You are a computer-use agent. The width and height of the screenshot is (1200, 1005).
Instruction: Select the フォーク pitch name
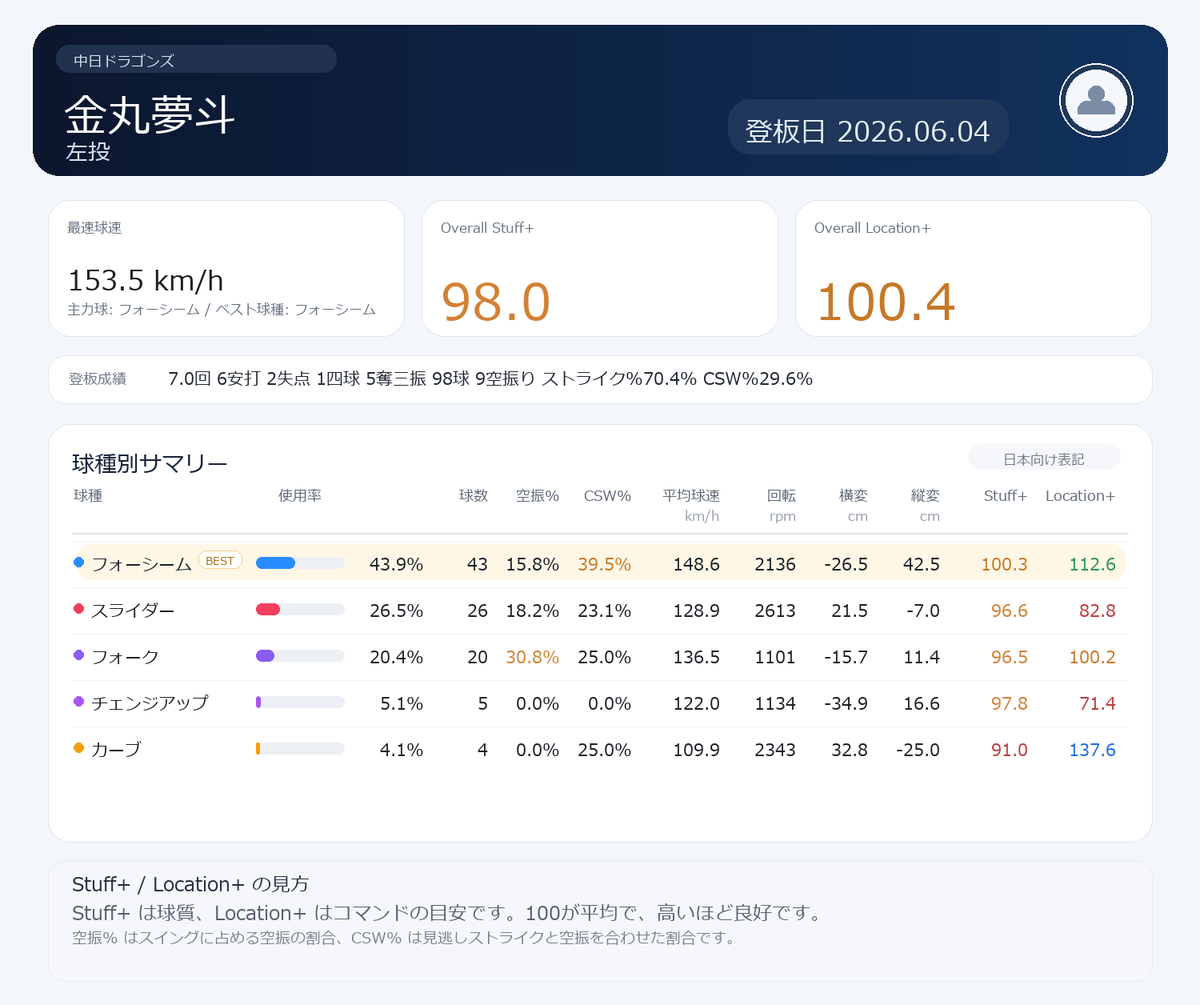(125, 657)
